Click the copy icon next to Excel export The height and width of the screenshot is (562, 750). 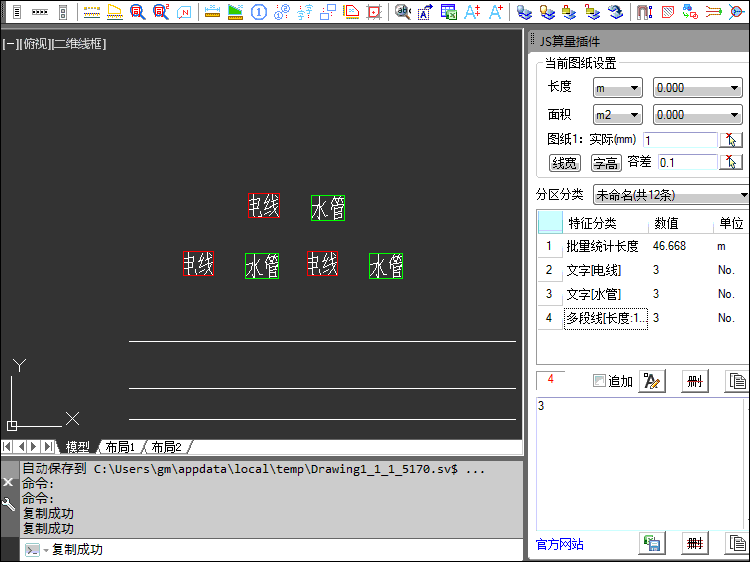tap(737, 544)
